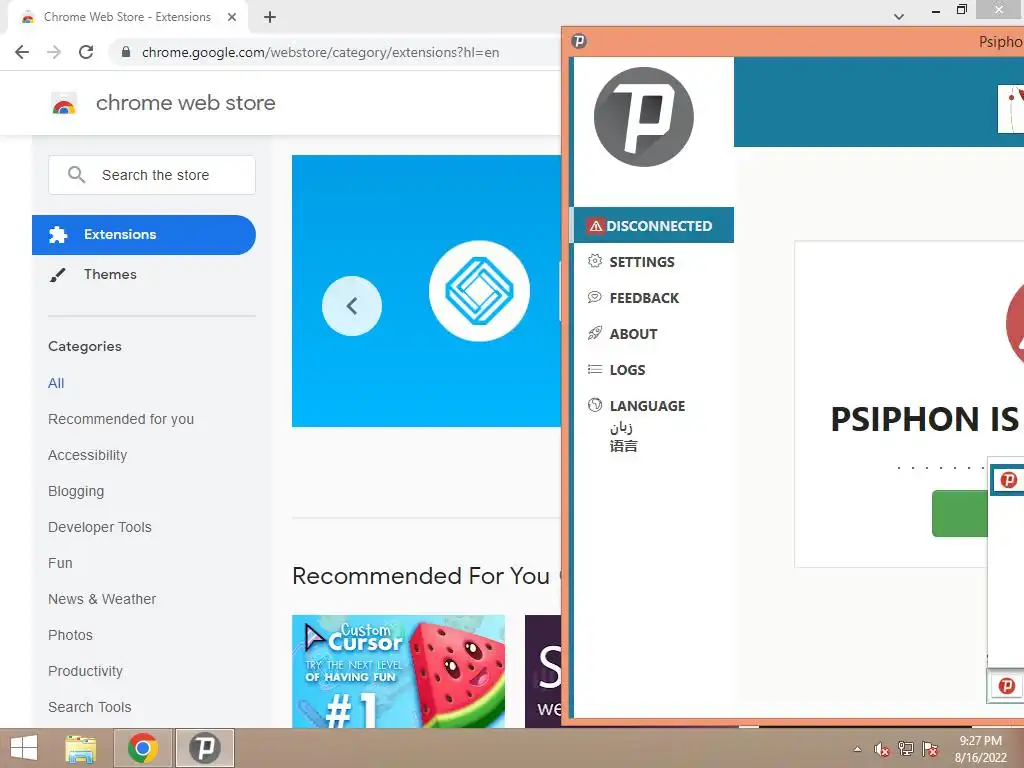Open the Custom Cursor extension card

398,671
